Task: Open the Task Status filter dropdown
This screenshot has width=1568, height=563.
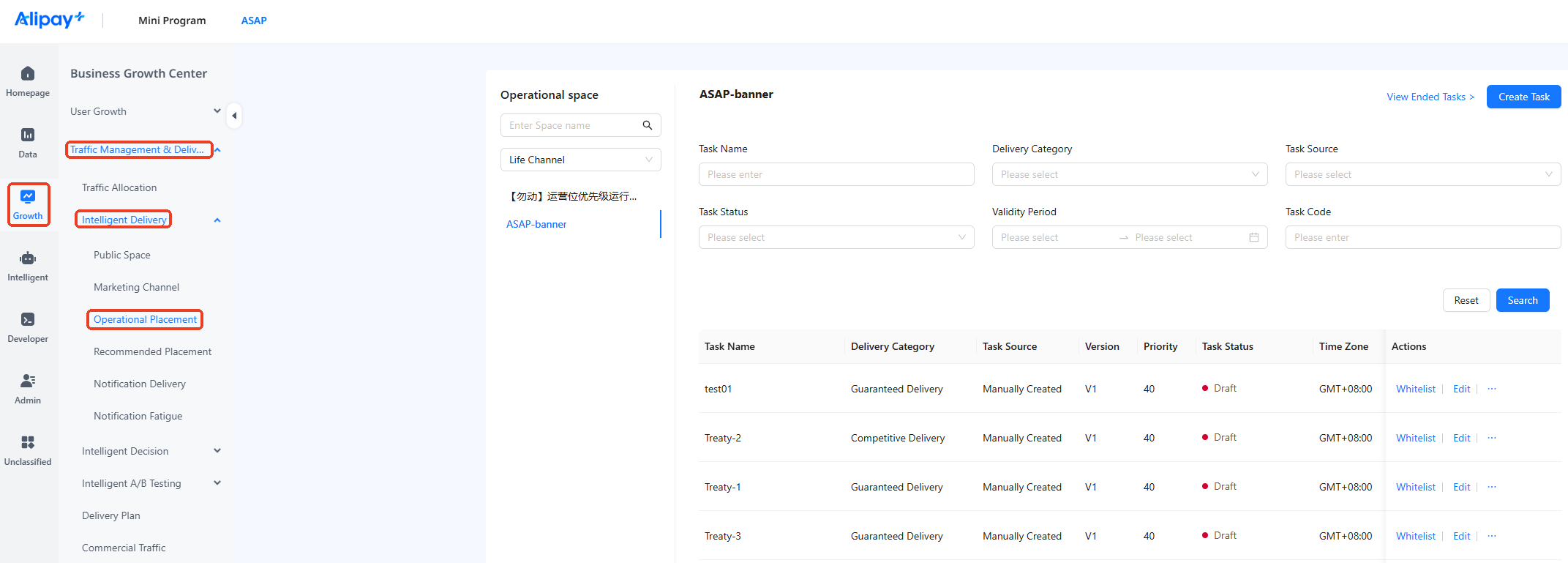Action: click(836, 237)
